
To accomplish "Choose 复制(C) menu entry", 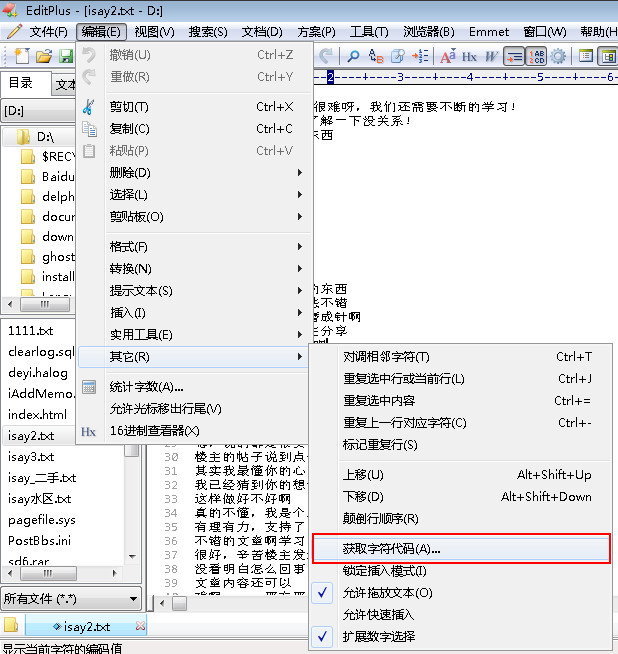I will click(x=194, y=129).
